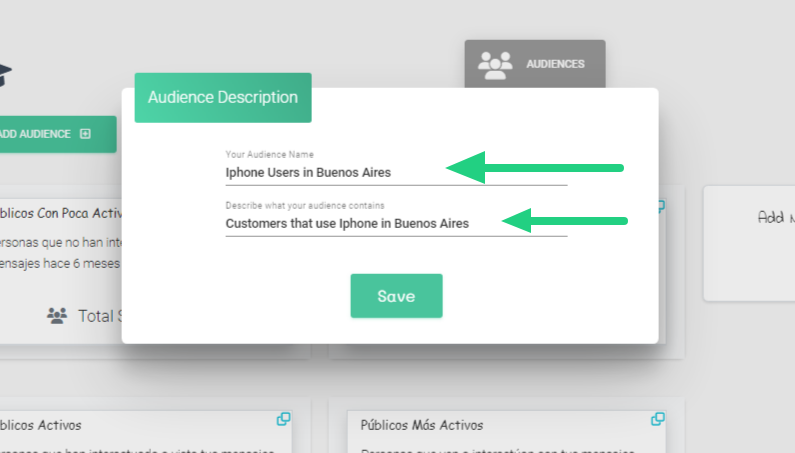Open the Audiences tab

click(535, 64)
